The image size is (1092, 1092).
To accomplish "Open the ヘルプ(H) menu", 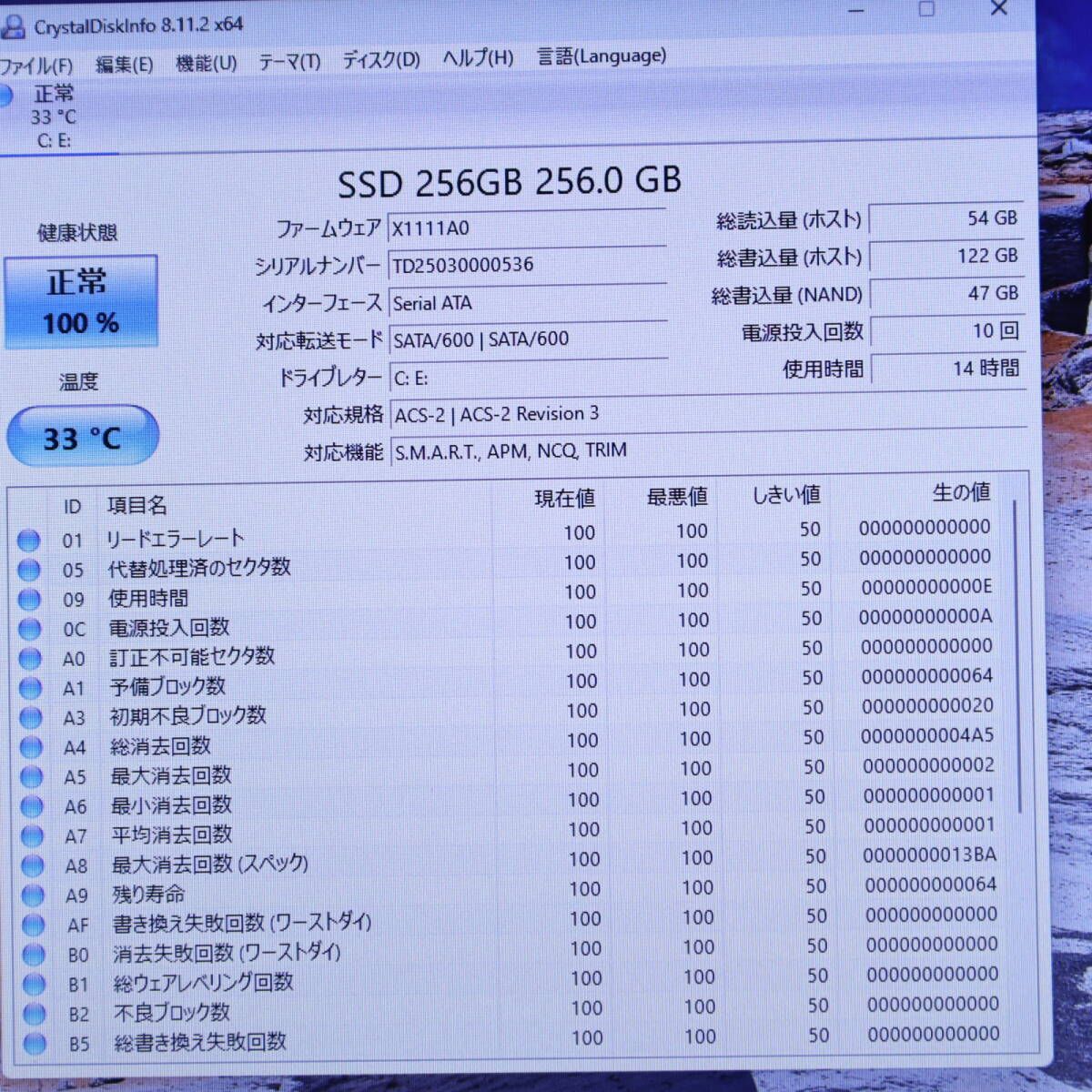I will (x=478, y=58).
